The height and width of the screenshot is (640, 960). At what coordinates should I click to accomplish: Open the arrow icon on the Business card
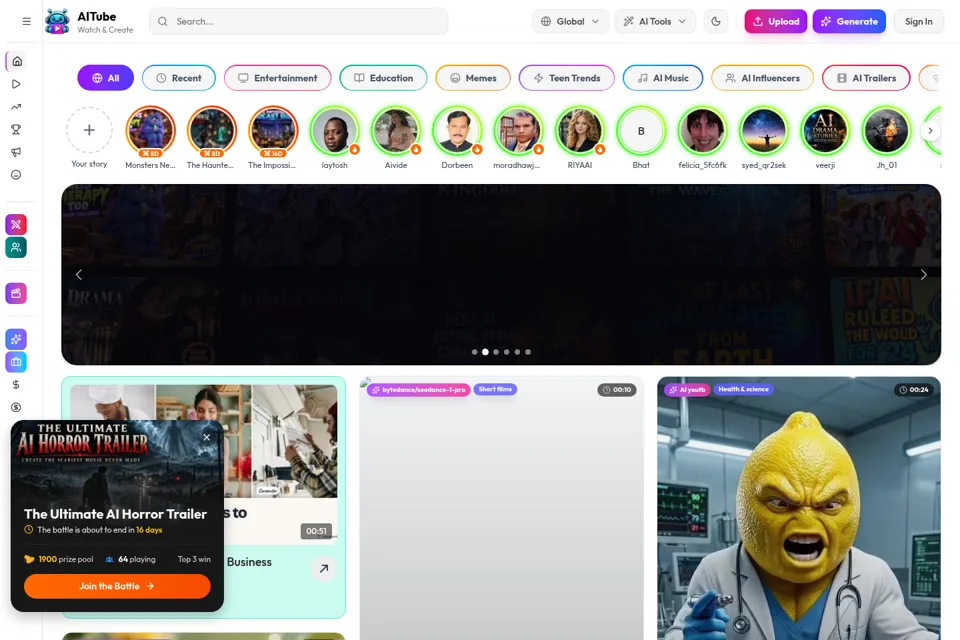(324, 568)
